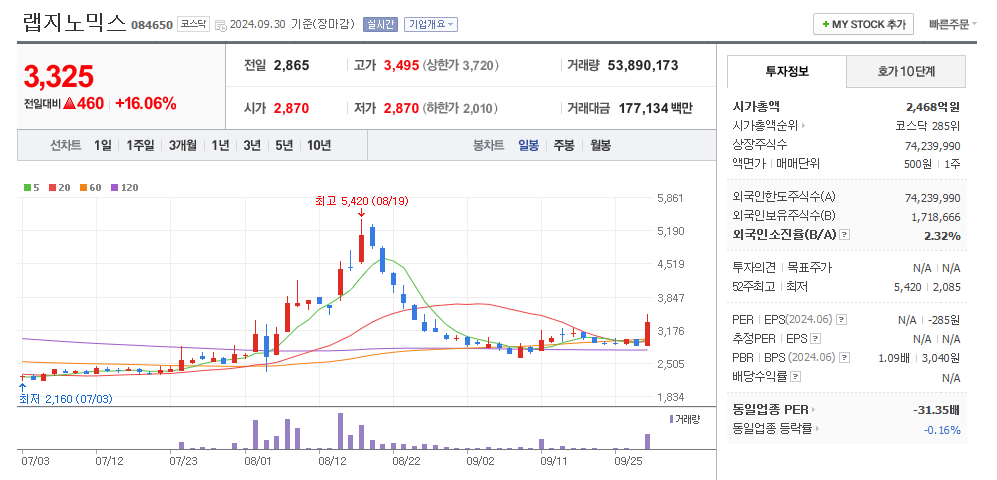Click the 최저 2,160 (07/03) marker
The width and height of the screenshot is (997, 480).
tap(66, 399)
